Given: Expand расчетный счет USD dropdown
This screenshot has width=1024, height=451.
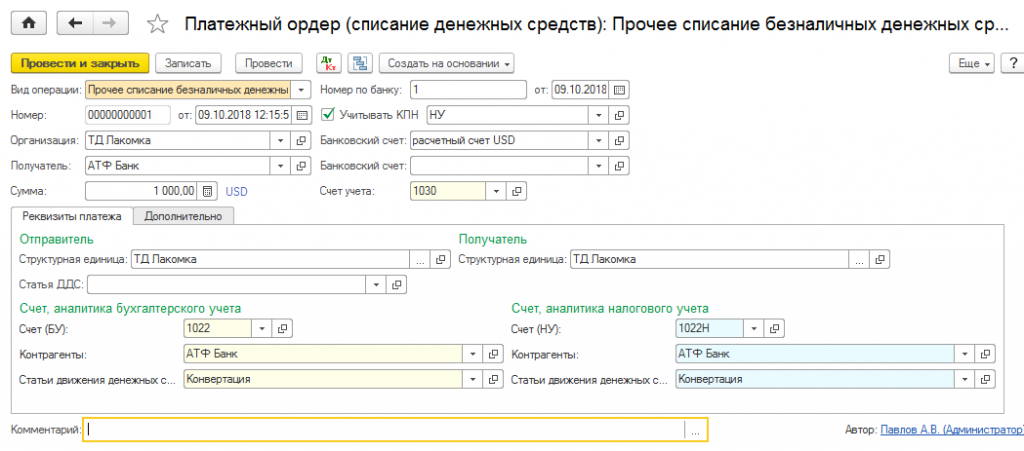Looking at the screenshot, I should pos(598,140).
